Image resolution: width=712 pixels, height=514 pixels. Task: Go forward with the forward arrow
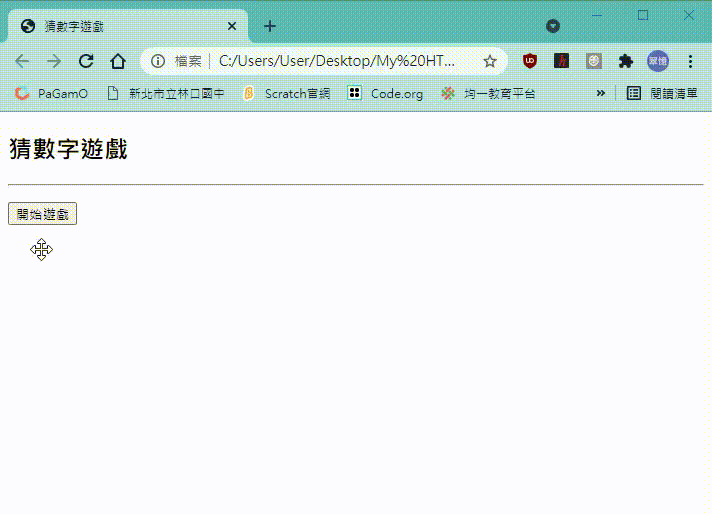pyautogui.click(x=54, y=61)
